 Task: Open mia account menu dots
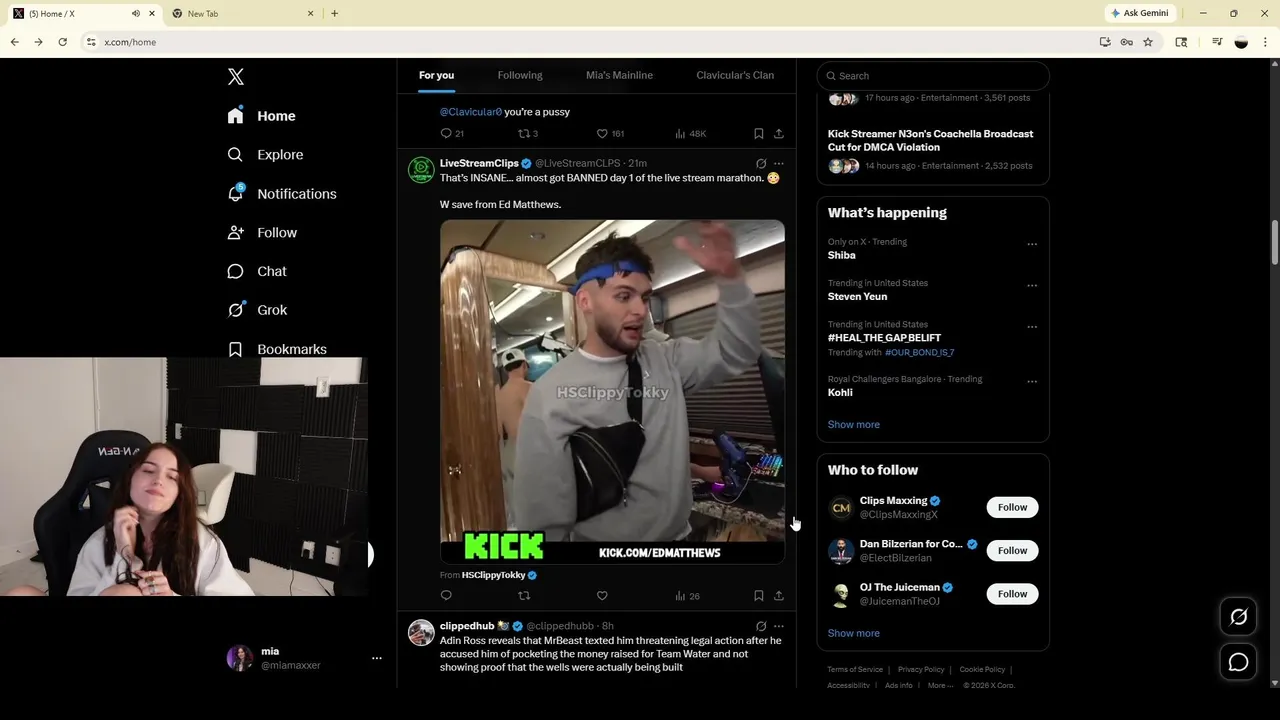tap(377, 658)
